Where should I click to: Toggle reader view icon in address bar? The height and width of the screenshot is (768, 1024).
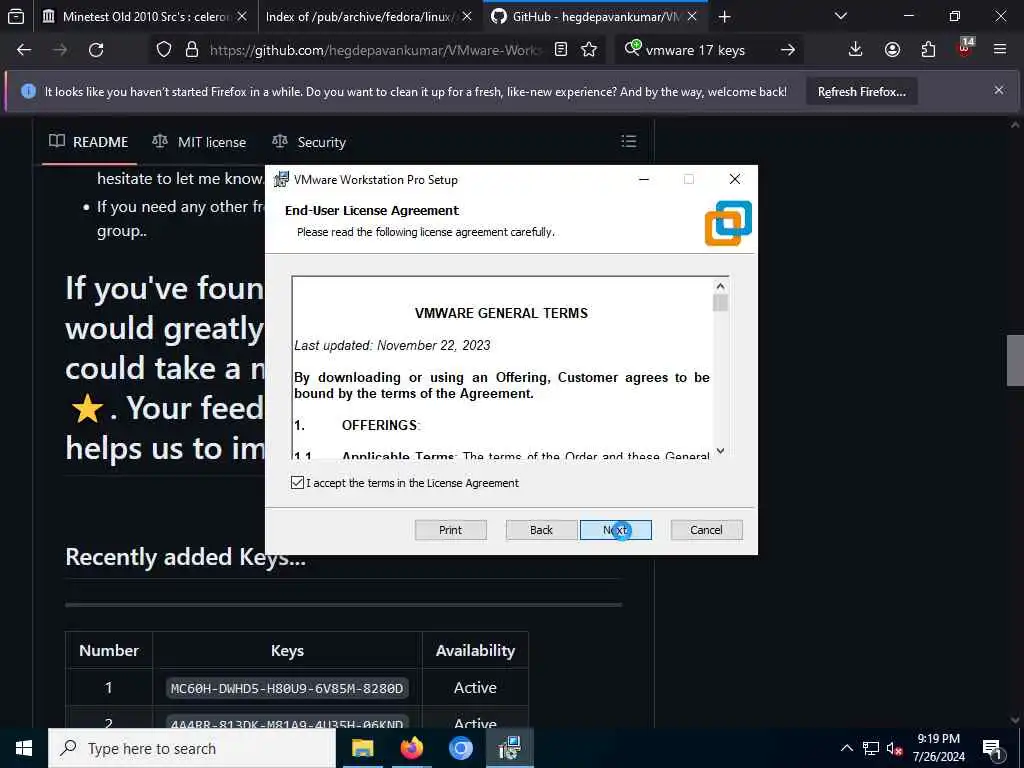561,50
